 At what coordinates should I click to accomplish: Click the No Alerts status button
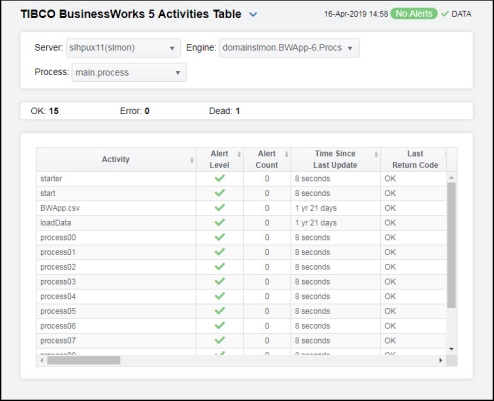pyautogui.click(x=414, y=14)
